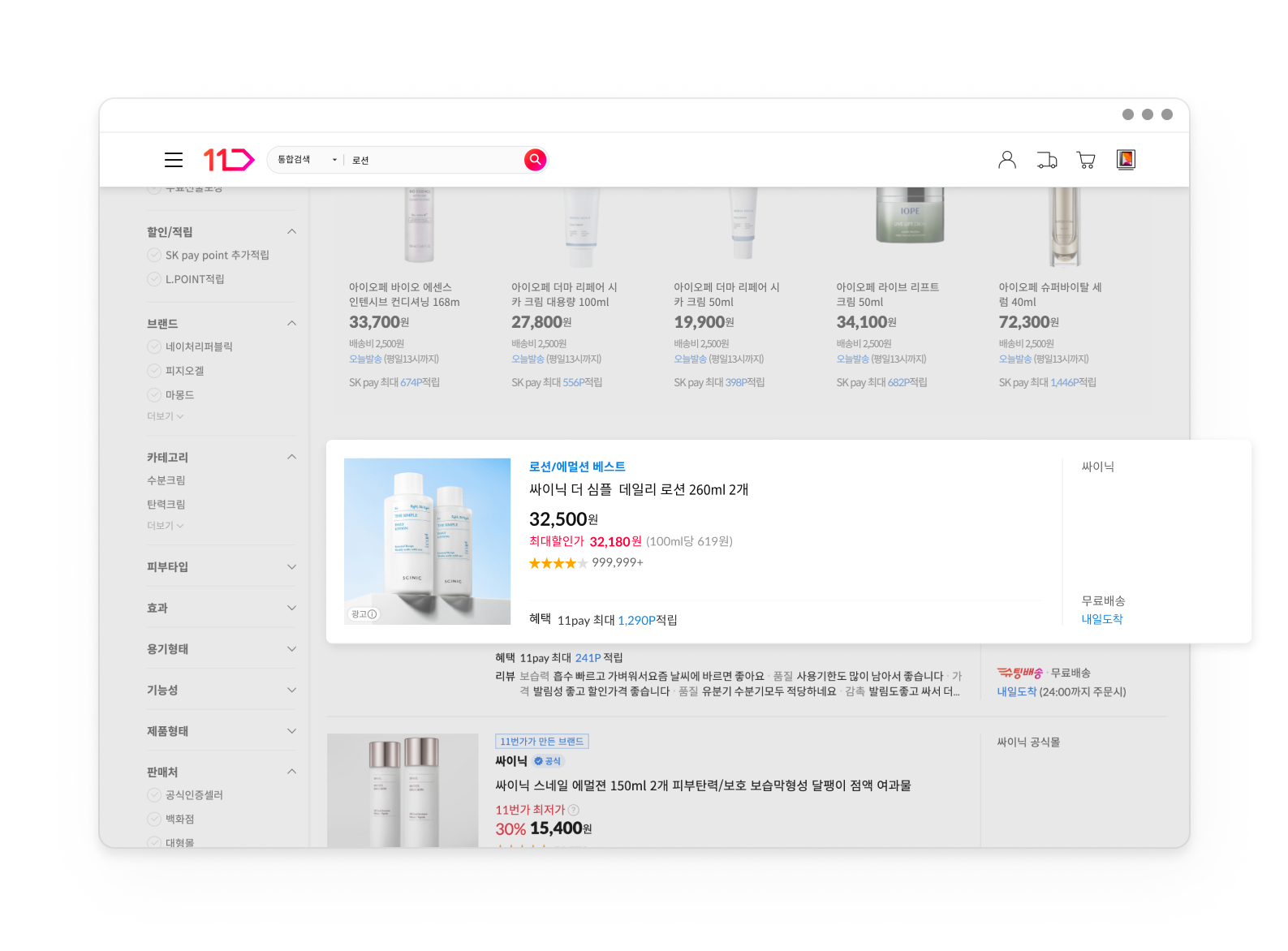Open 싸이닉 더 심플 lotion product image

(427, 541)
